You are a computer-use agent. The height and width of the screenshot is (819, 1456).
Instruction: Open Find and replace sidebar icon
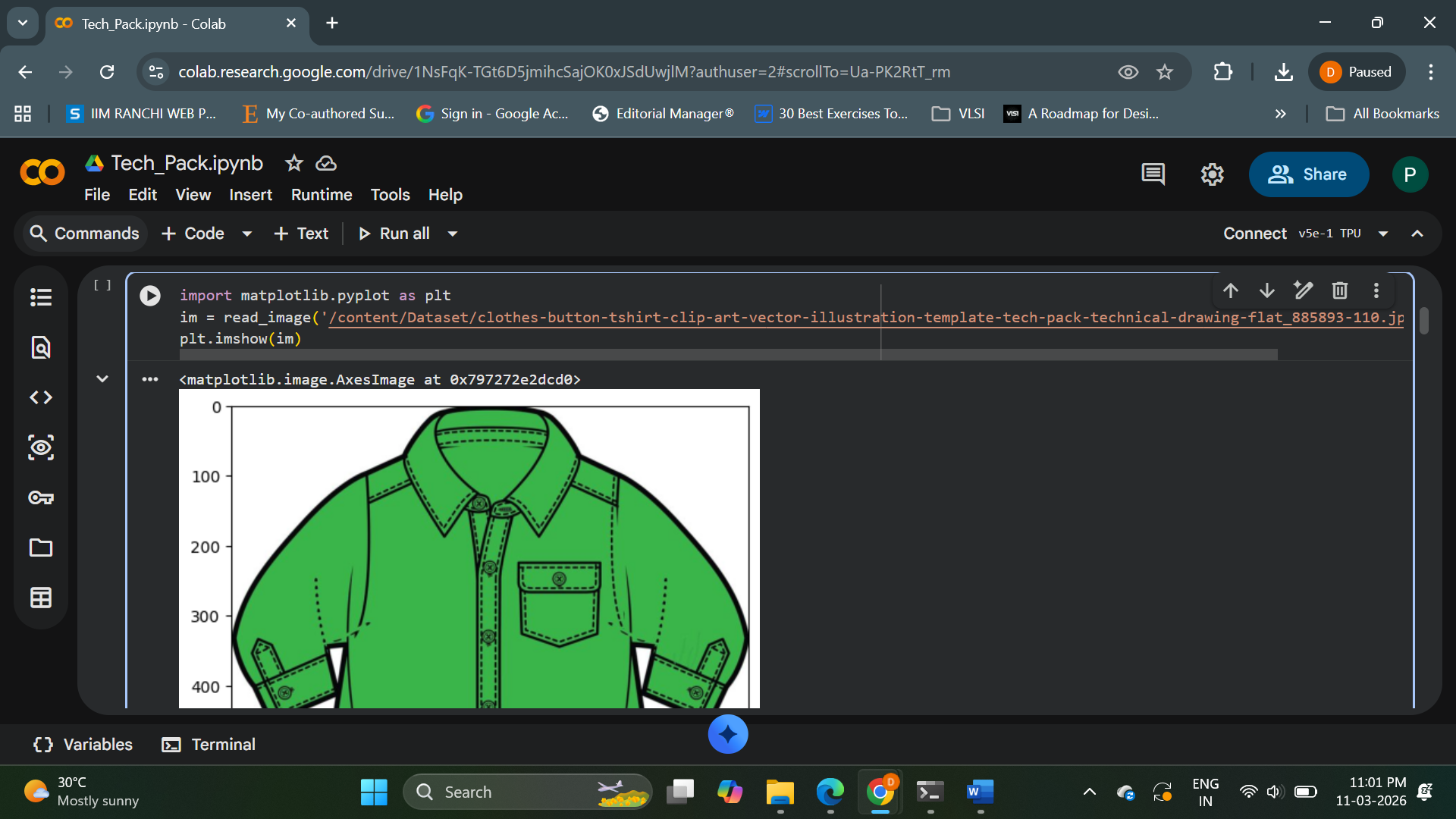[41, 347]
